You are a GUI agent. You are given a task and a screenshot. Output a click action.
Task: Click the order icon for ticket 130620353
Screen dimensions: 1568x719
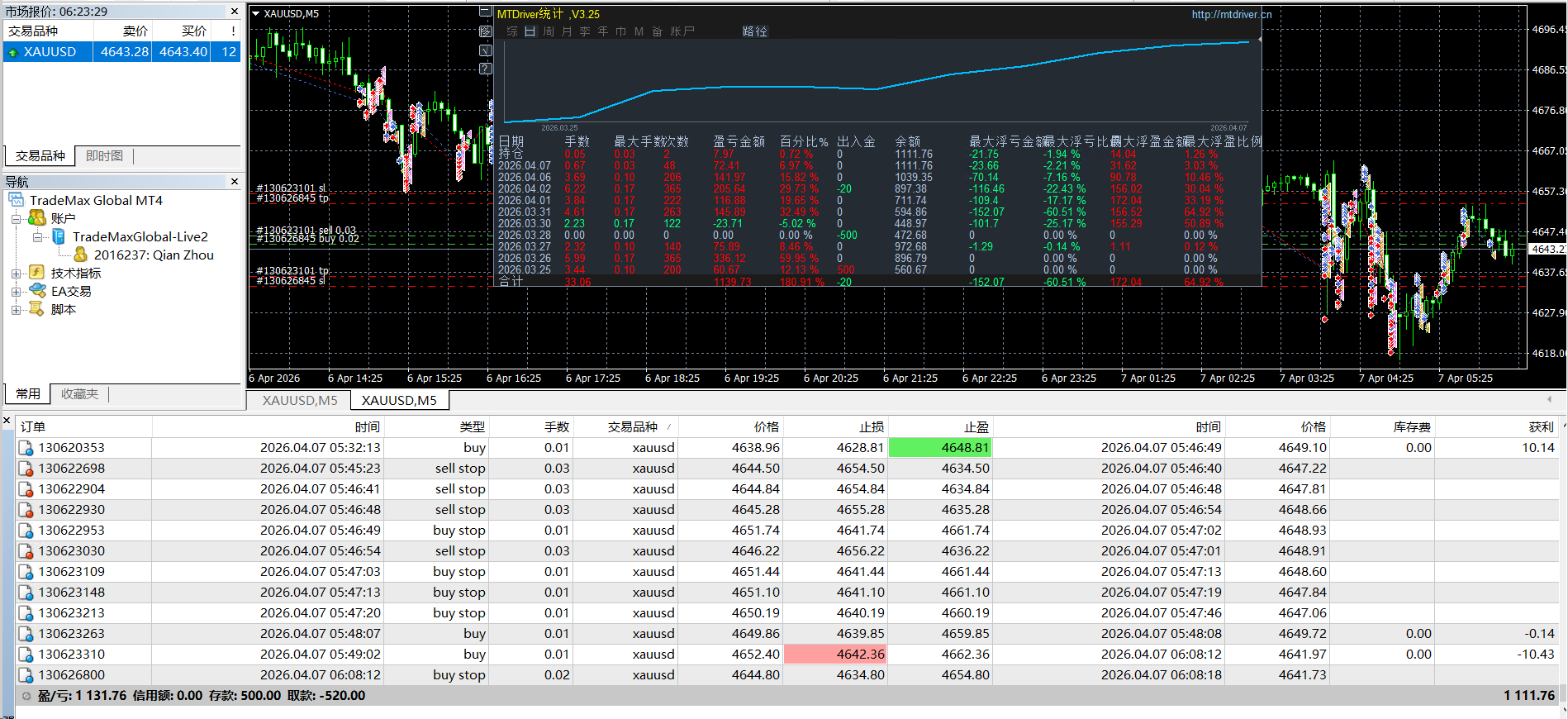coord(26,448)
